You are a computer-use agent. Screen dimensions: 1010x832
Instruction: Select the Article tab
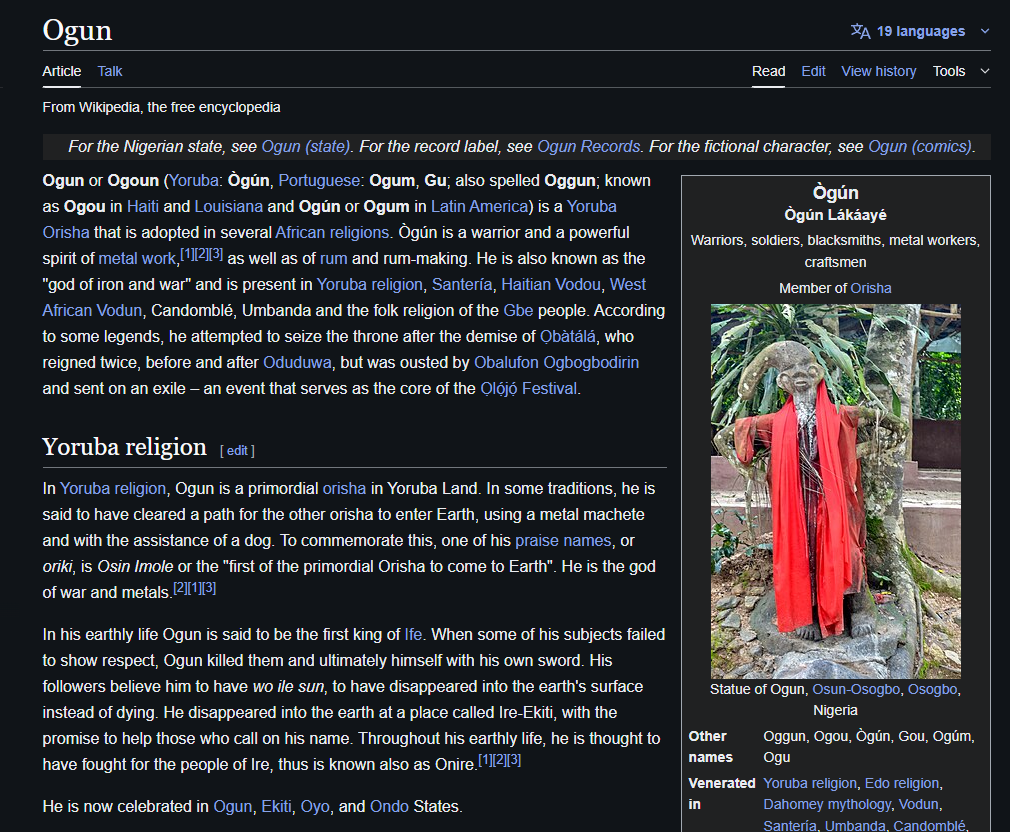(x=62, y=71)
